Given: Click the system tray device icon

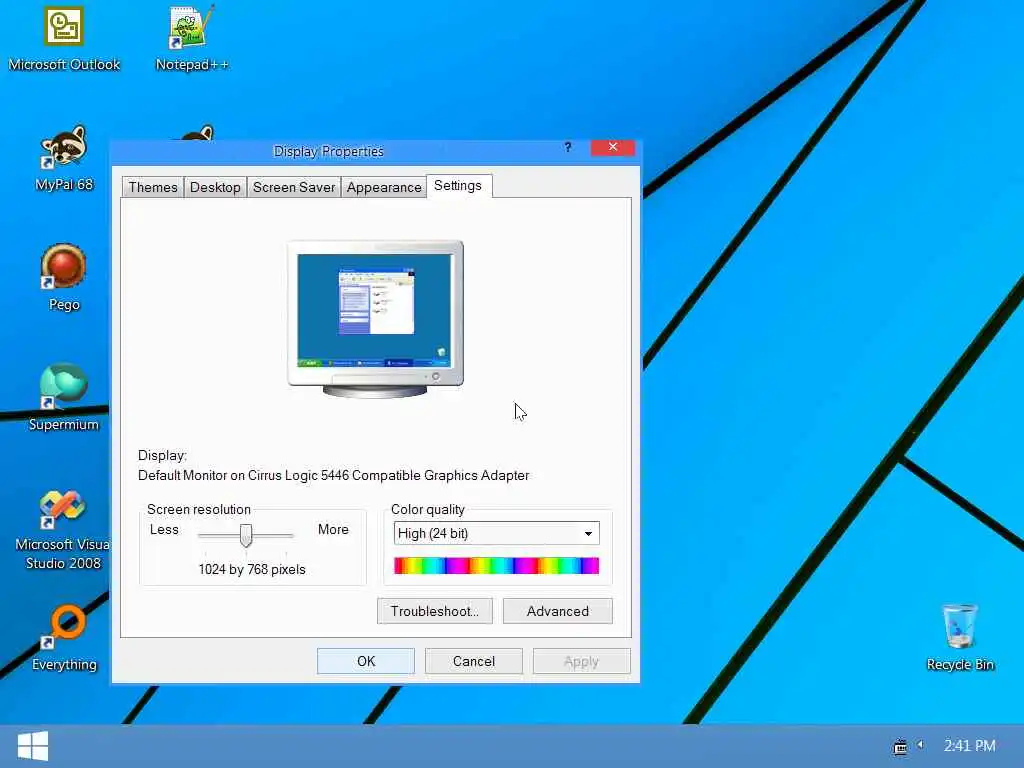Looking at the screenshot, I should (900, 746).
